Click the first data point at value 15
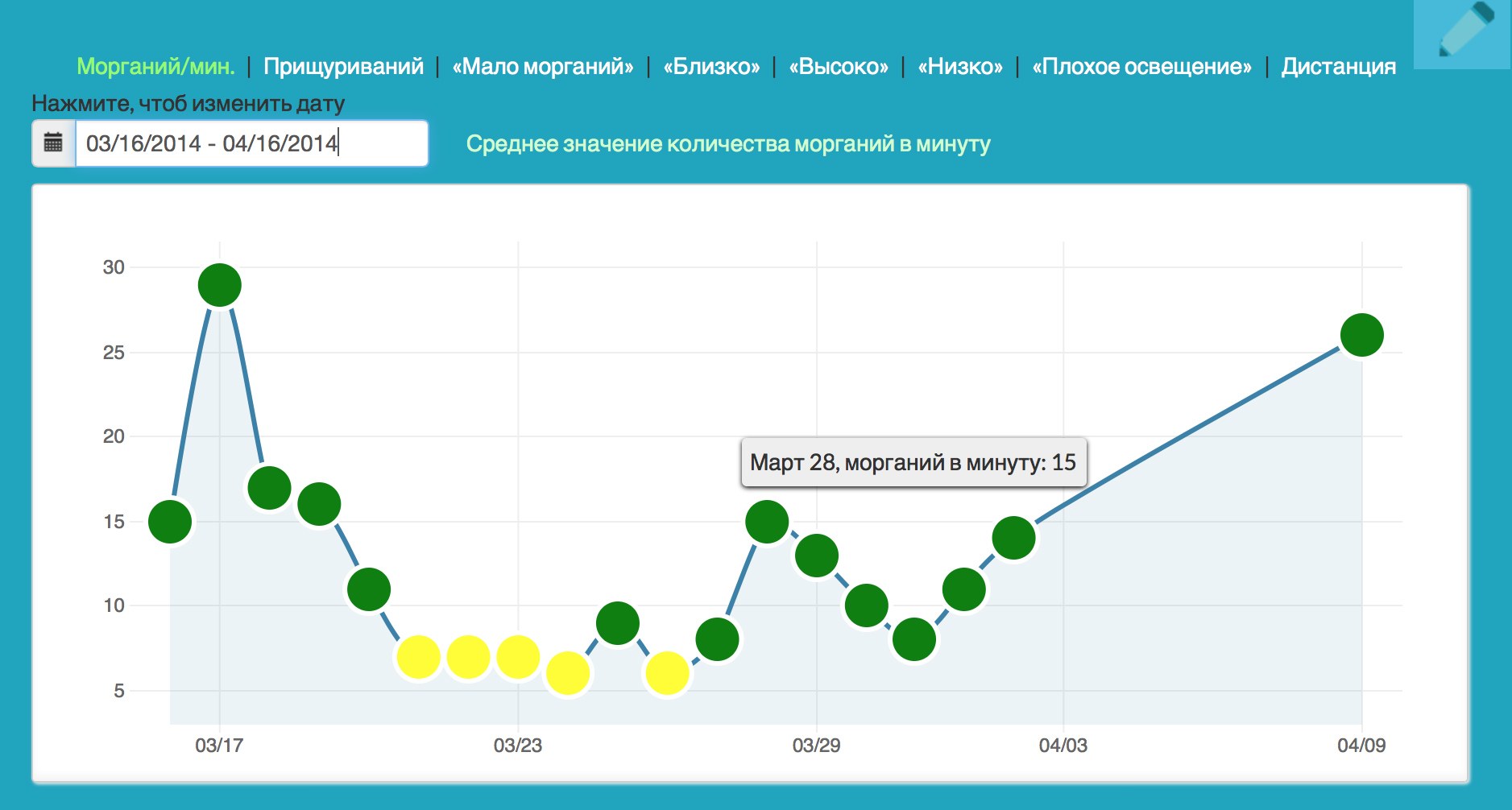Screen dimensions: 1512x810 [171, 523]
